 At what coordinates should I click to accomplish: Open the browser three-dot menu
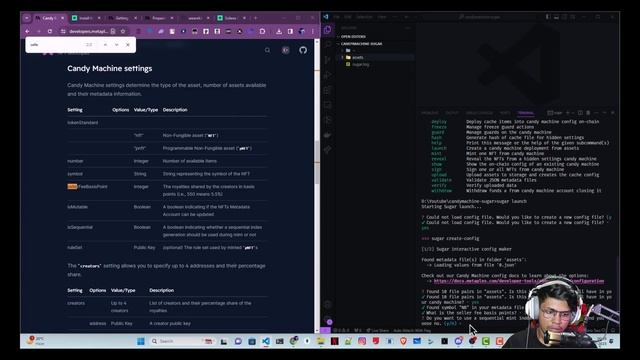click(x=313, y=31)
